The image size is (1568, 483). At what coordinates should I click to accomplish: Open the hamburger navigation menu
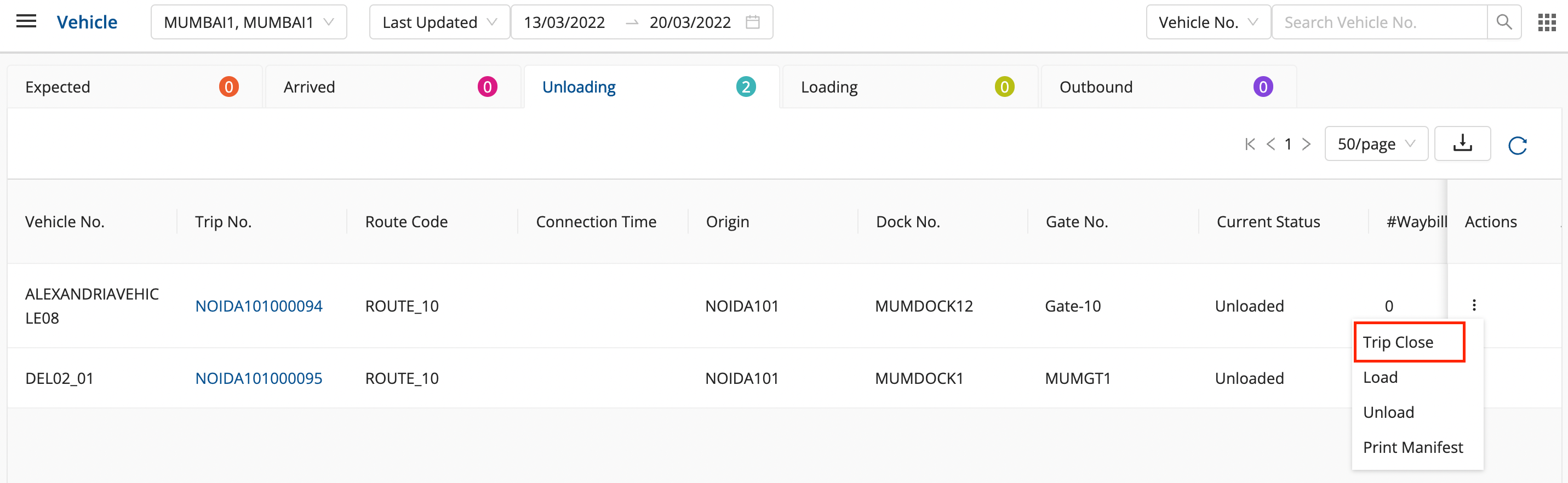click(x=26, y=22)
